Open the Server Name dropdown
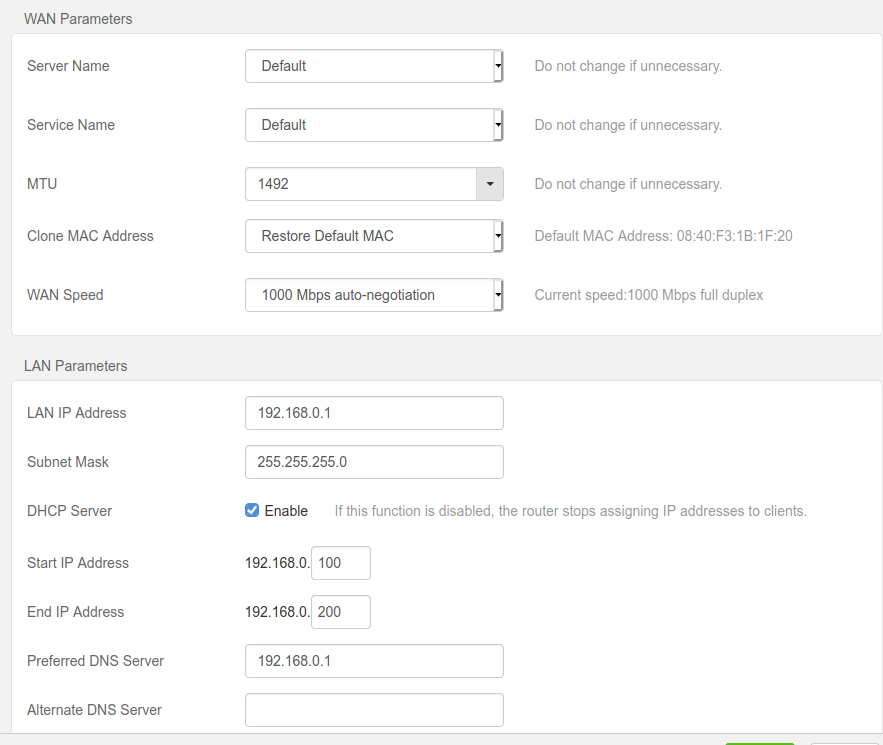This screenshot has height=745, width=883. pos(374,66)
